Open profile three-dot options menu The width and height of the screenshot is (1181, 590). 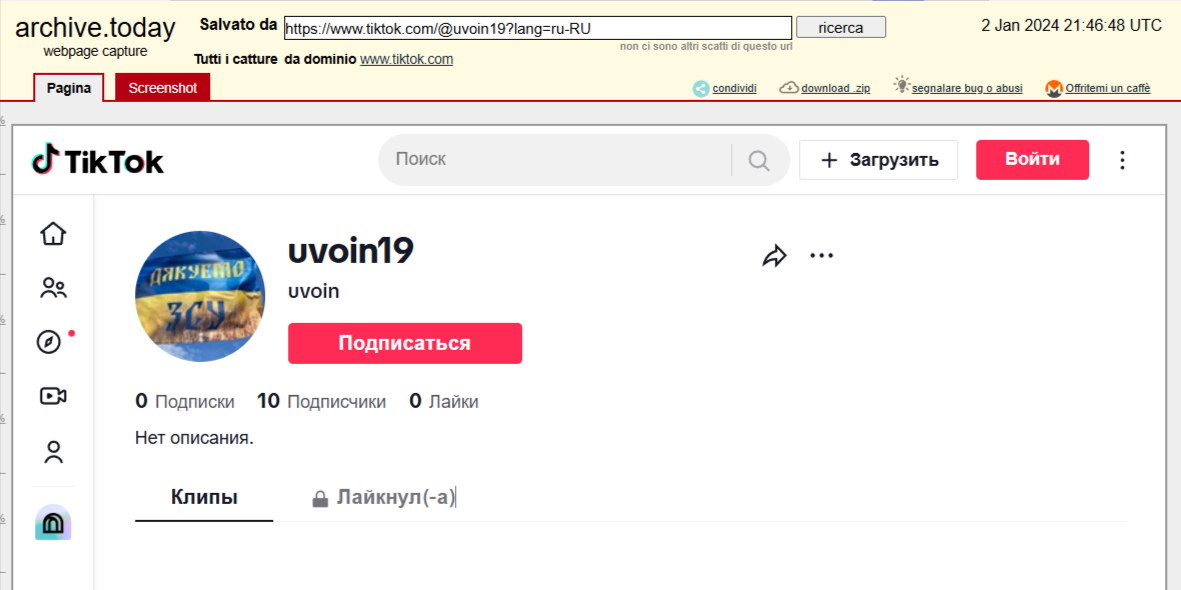click(x=821, y=256)
